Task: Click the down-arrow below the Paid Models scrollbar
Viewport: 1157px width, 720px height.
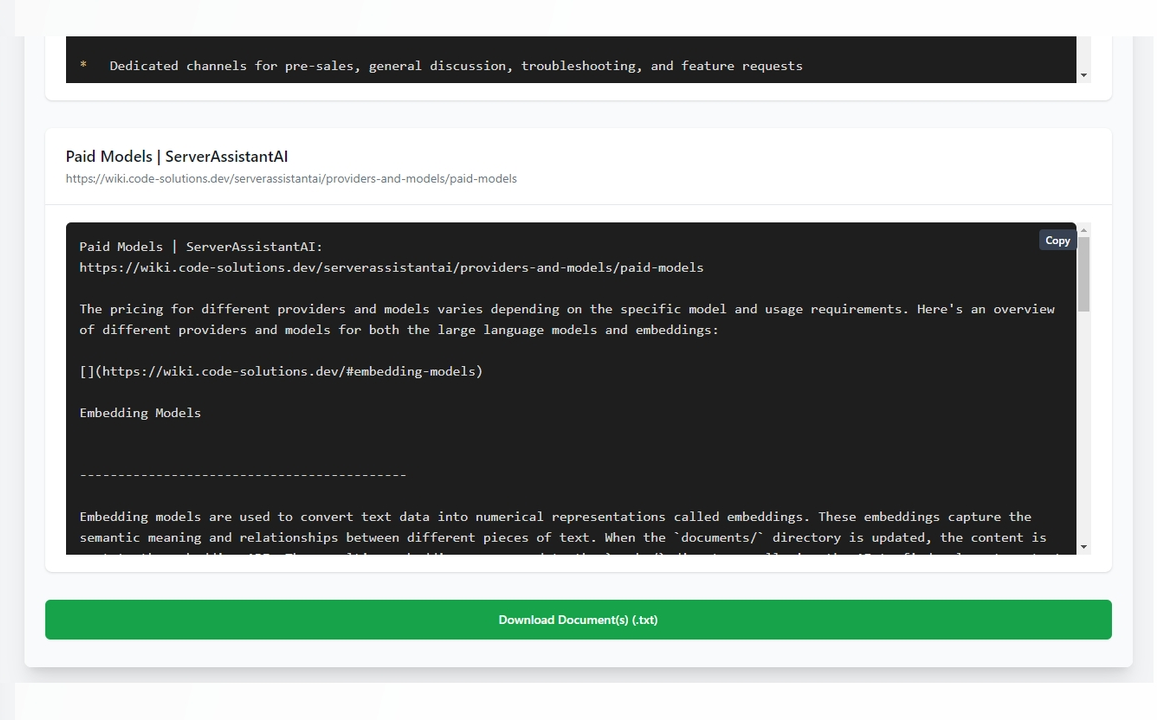Action: [1082, 544]
